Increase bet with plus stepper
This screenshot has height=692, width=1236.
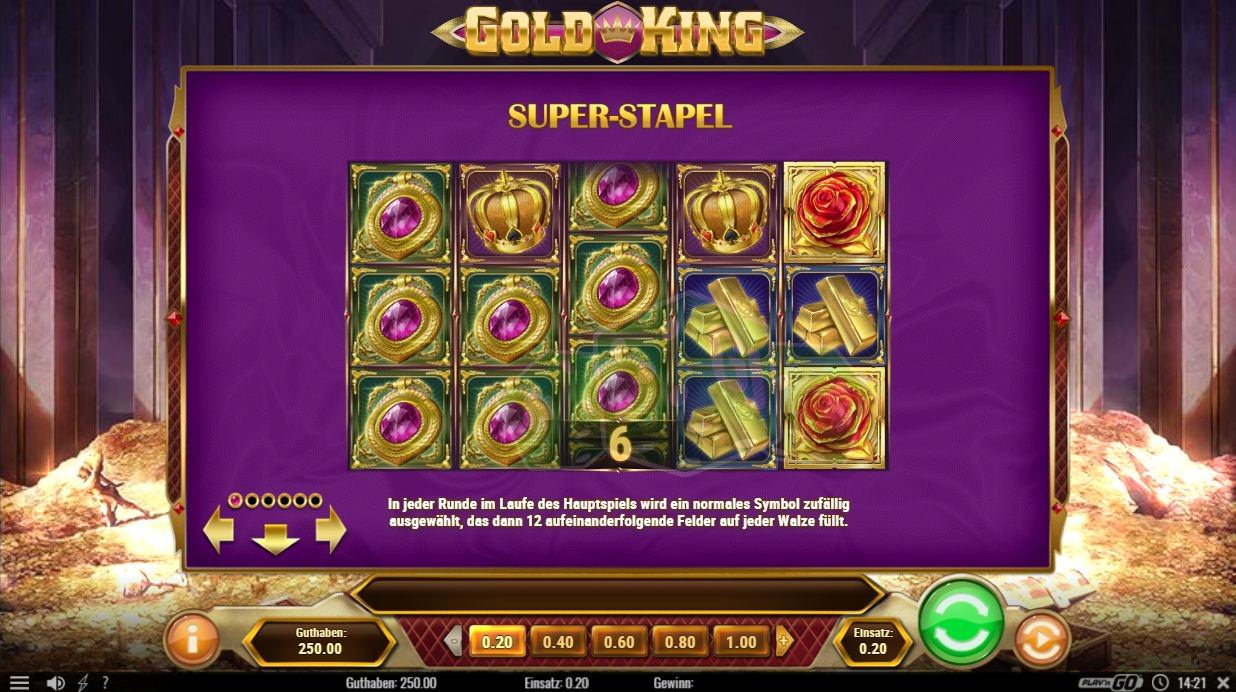click(784, 642)
